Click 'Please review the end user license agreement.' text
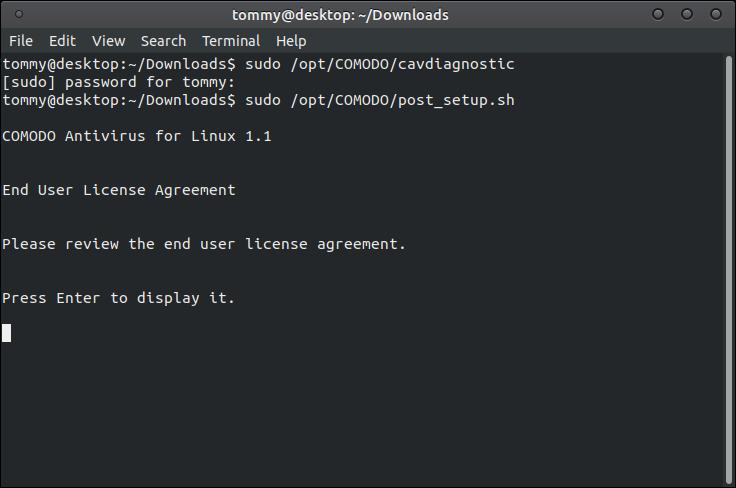 (x=204, y=244)
